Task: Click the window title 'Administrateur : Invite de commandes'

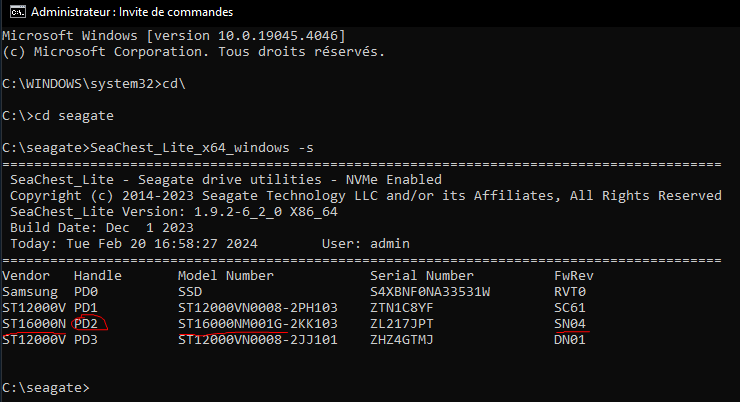Action: tap(132, 12)
